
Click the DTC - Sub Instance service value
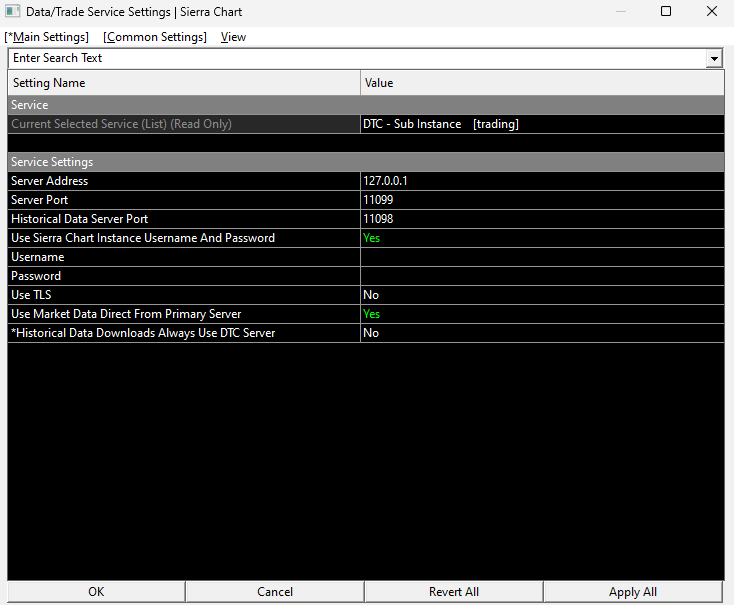click(x=542, y=124)
